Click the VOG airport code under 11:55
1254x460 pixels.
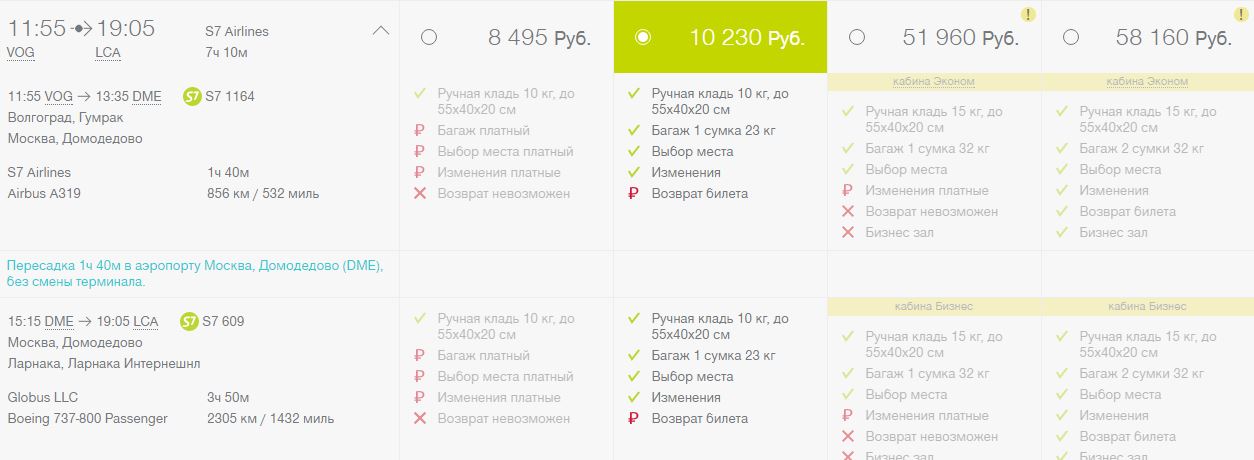[x=20, y=52]
